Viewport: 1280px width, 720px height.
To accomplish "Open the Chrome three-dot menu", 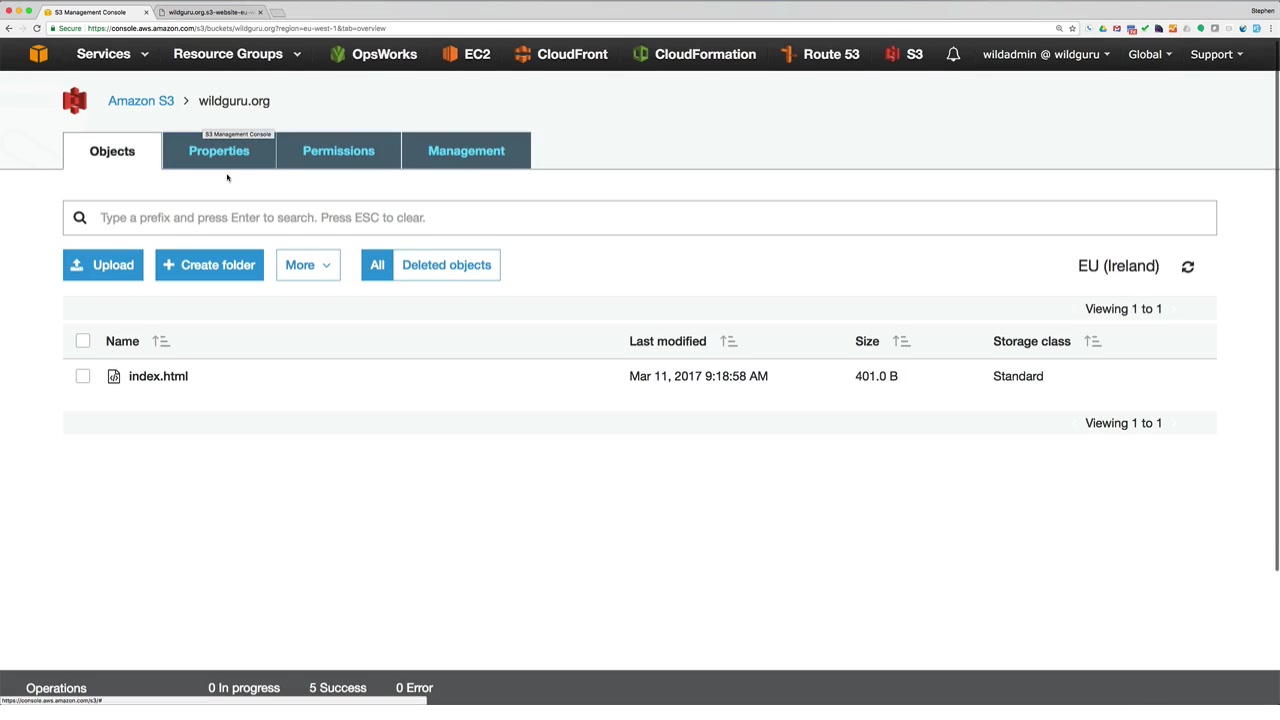I will [1271, 28].
